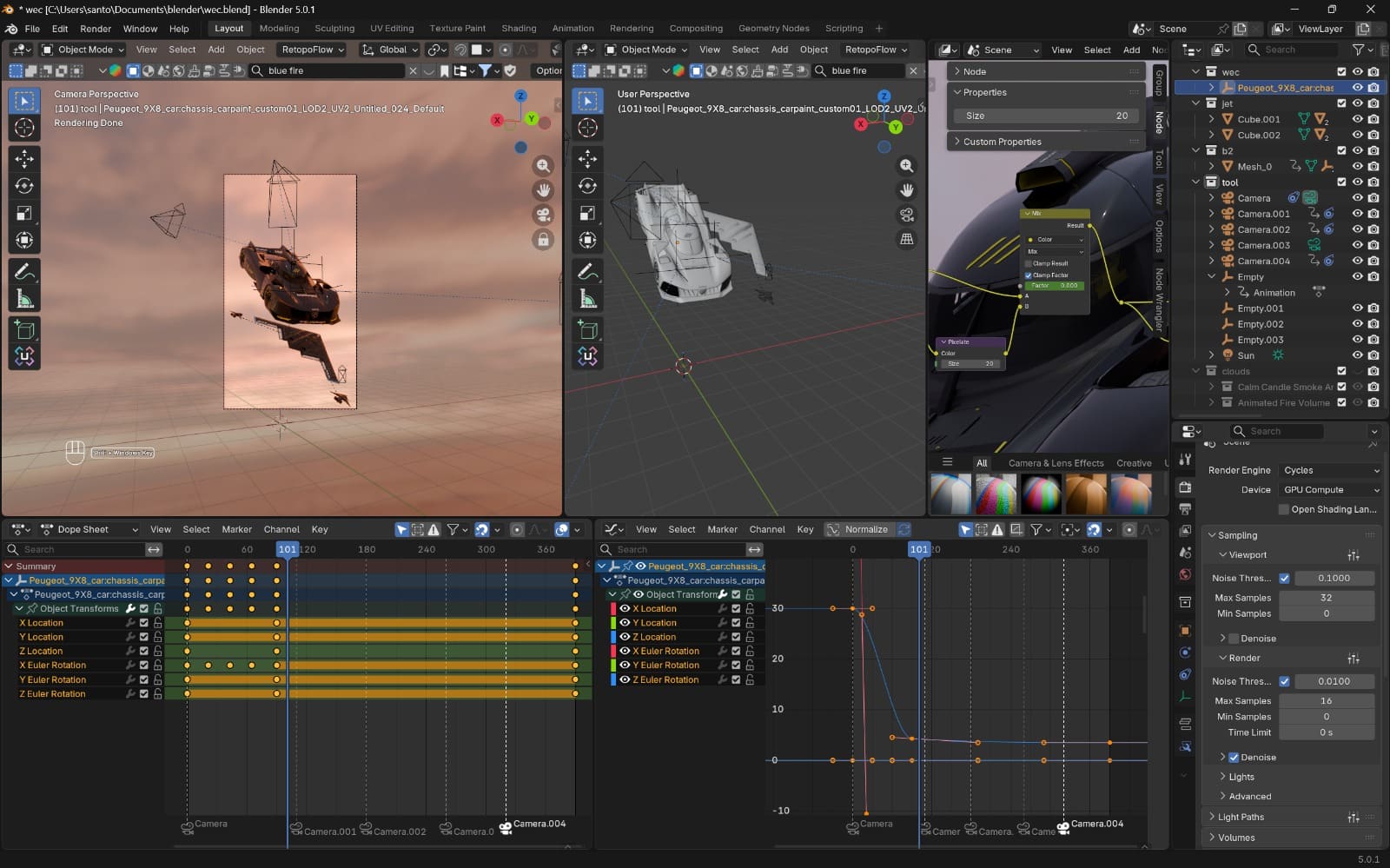Select the Move tool in User Perspective viewport
This screenshot has height=868, width=1390.
(x=587, y=158)
